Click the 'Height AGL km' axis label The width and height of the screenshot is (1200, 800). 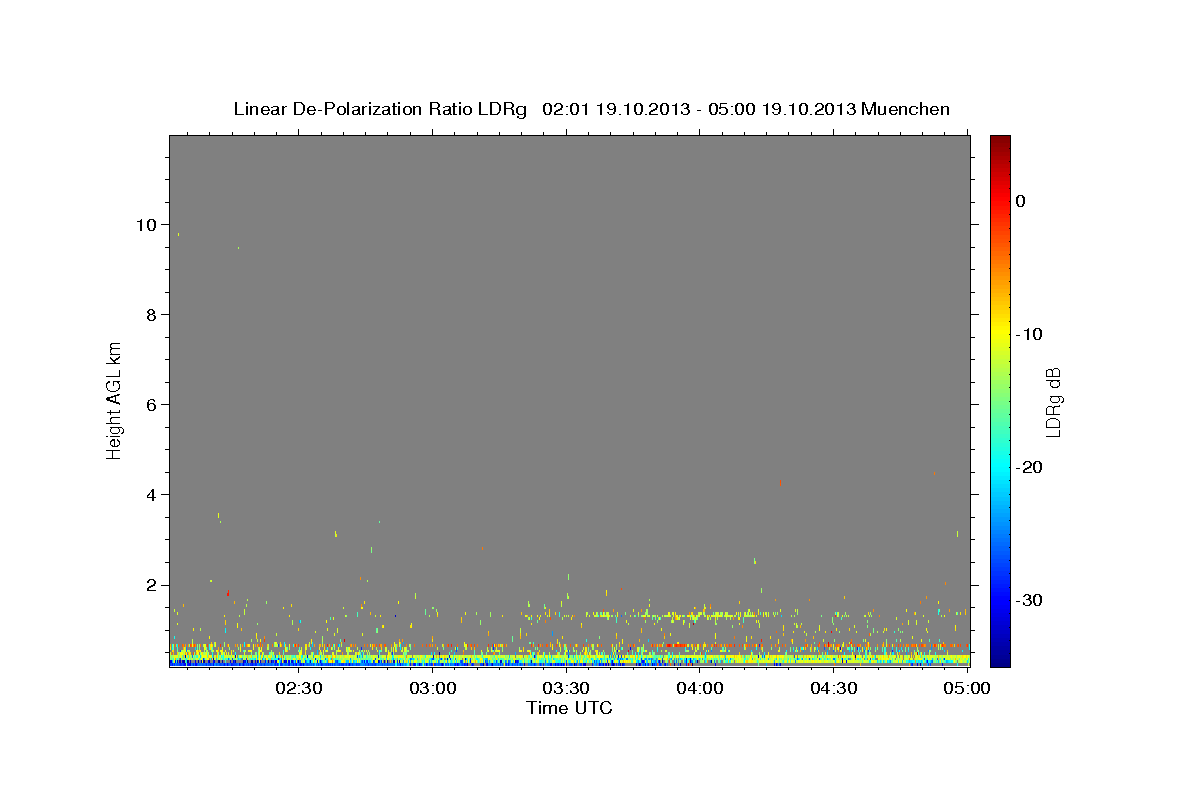115,399
